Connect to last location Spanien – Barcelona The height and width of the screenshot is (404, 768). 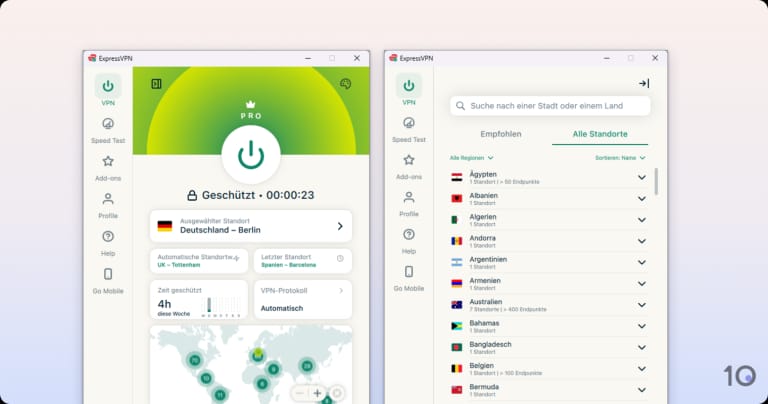[x=303, y=261]
